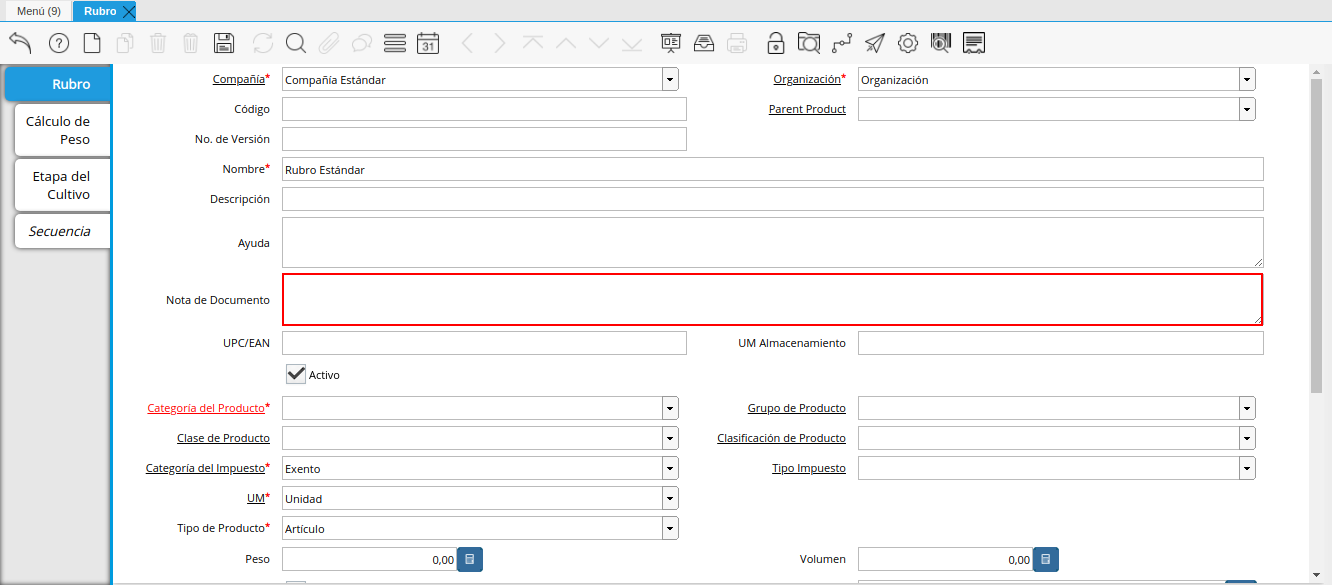This screenshot has height=585, width=1332.
Task: Click the Organización field label link
Action: coord(806,78)
